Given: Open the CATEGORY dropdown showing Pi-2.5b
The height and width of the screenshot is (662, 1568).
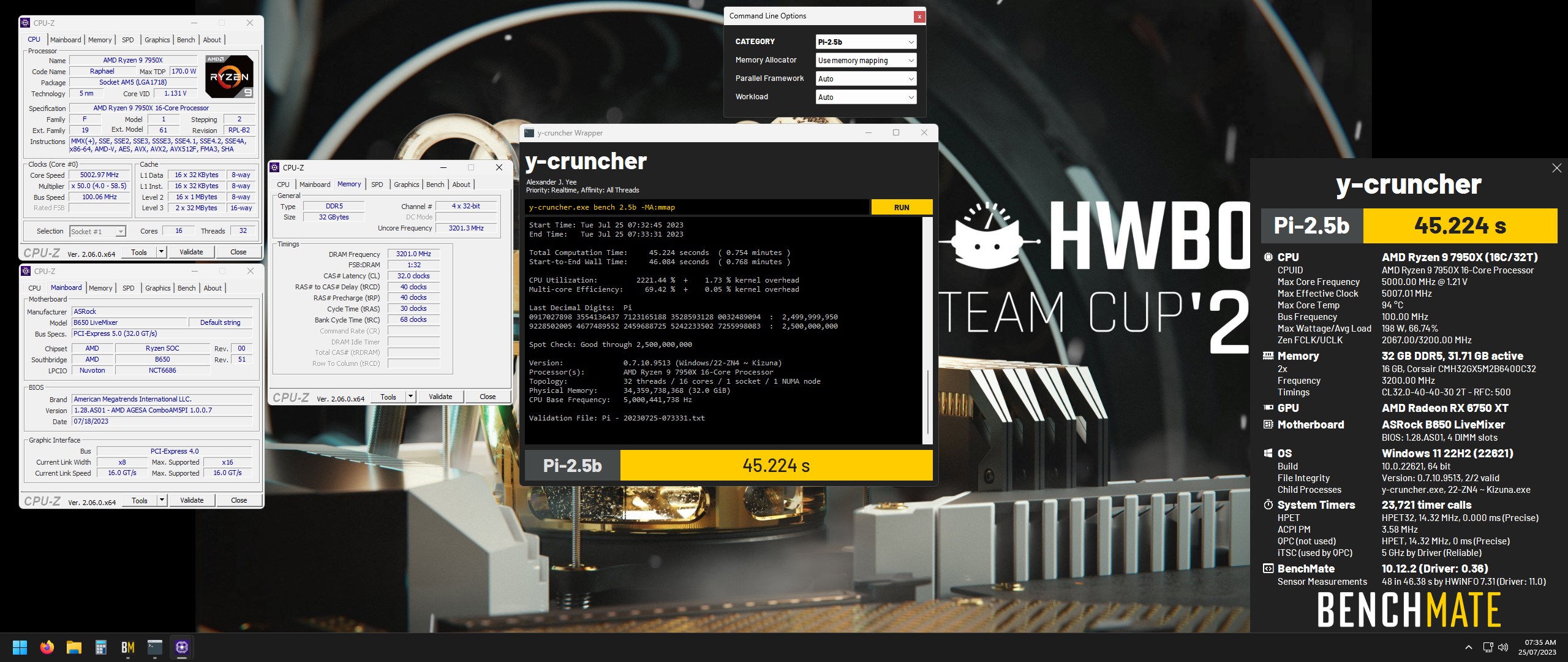Looking at the screenshot, I should [x=865, y=42].
